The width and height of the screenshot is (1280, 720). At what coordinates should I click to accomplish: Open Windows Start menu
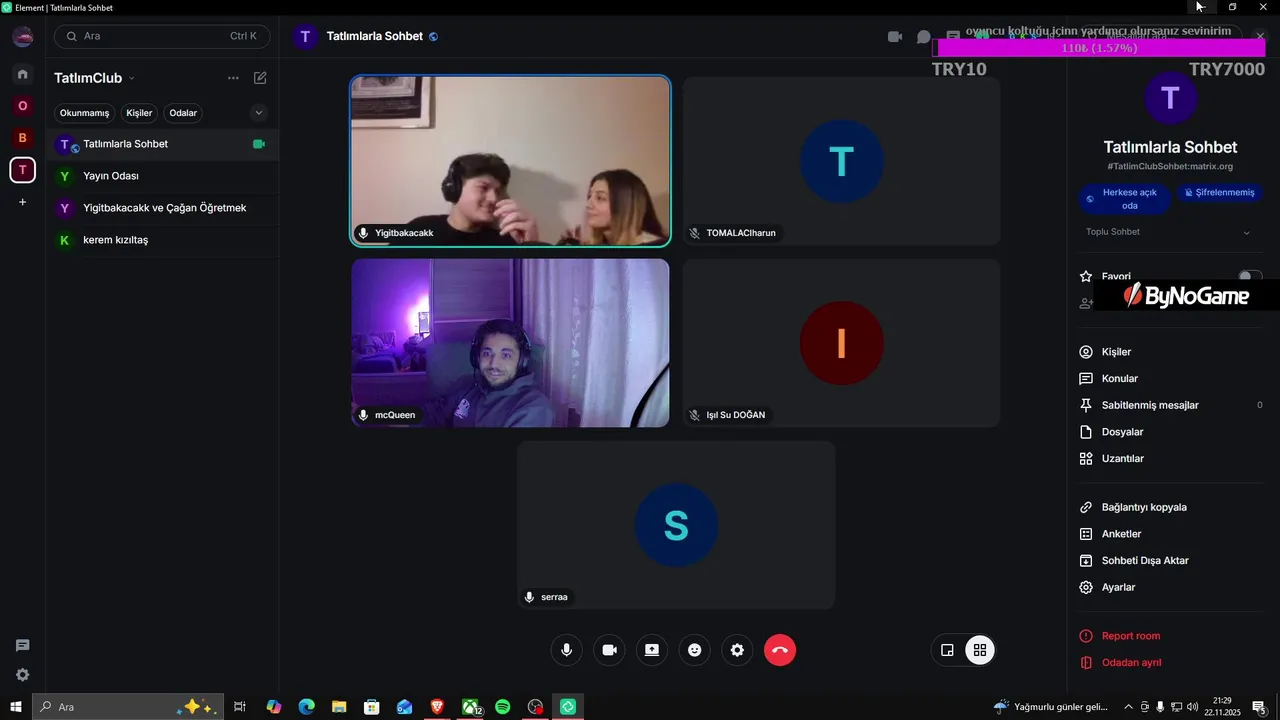[x=15, y=707]
